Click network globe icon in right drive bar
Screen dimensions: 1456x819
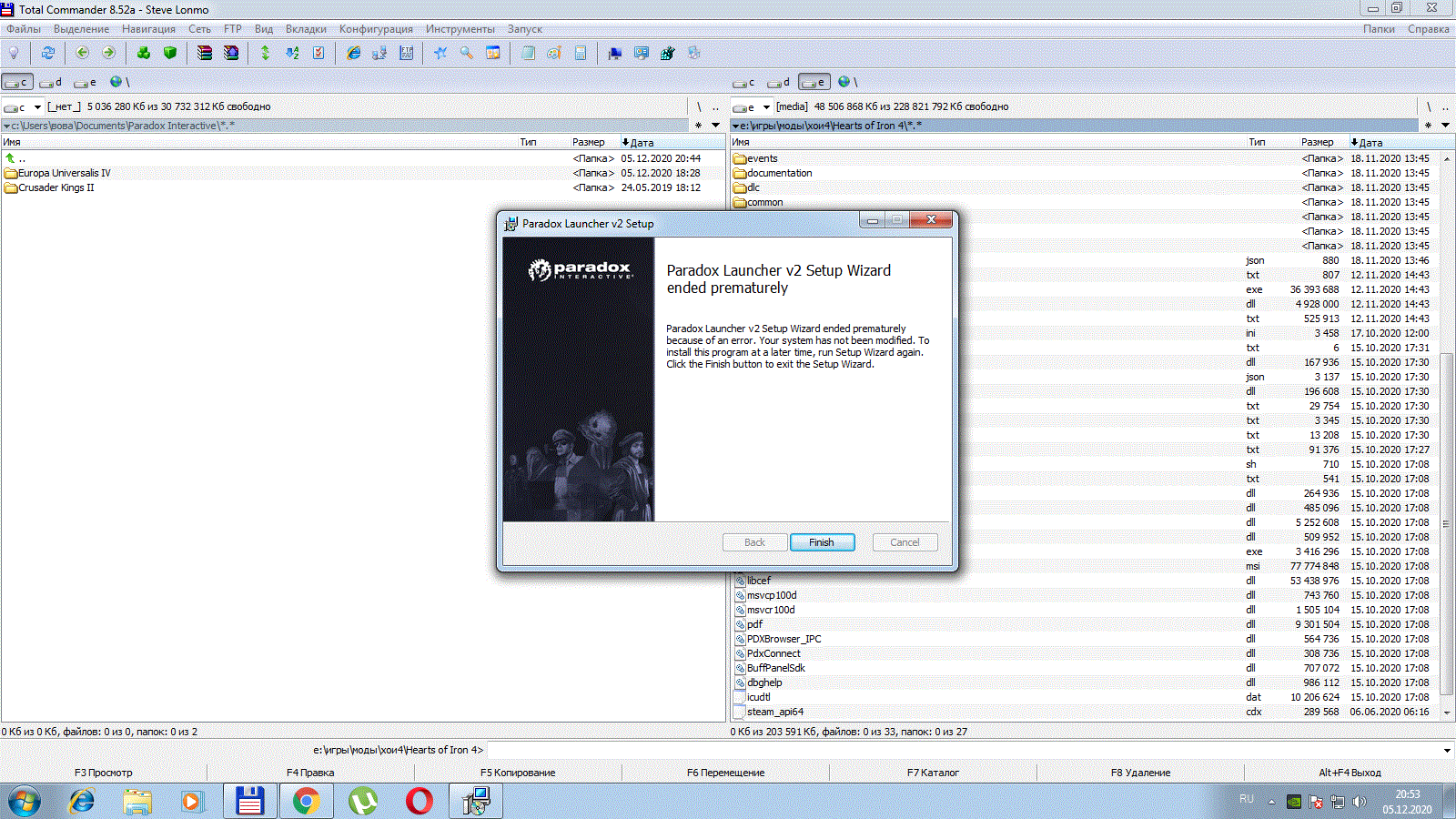coord(844,82)
